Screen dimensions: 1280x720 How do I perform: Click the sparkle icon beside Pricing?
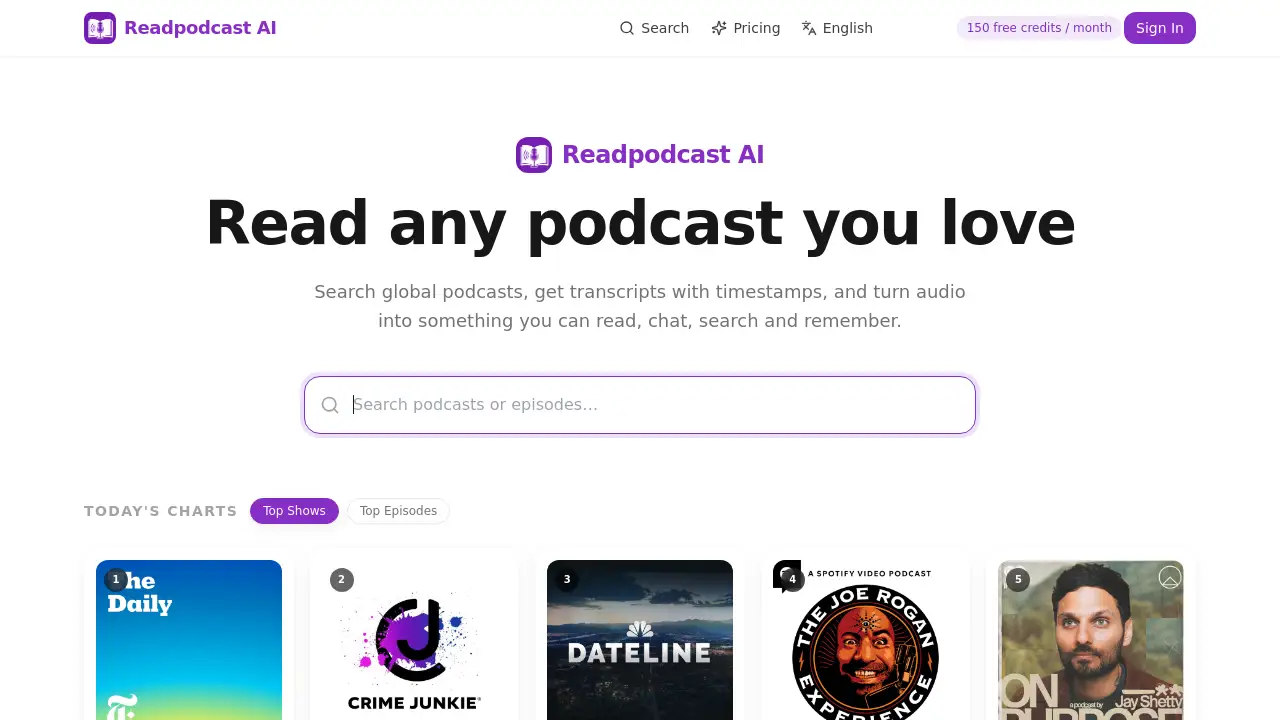click(719, 28)
